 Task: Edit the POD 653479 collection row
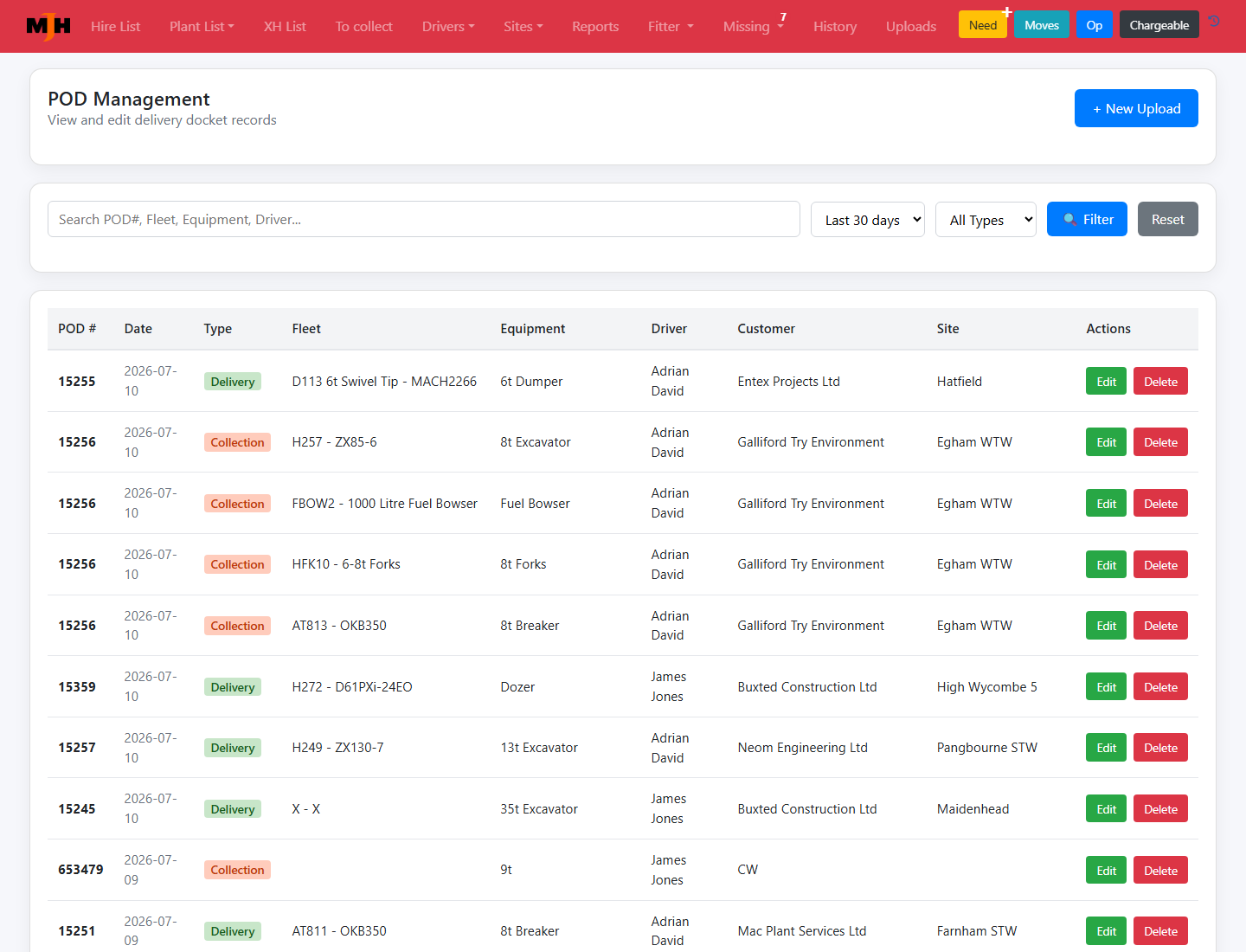(1106, 870)
